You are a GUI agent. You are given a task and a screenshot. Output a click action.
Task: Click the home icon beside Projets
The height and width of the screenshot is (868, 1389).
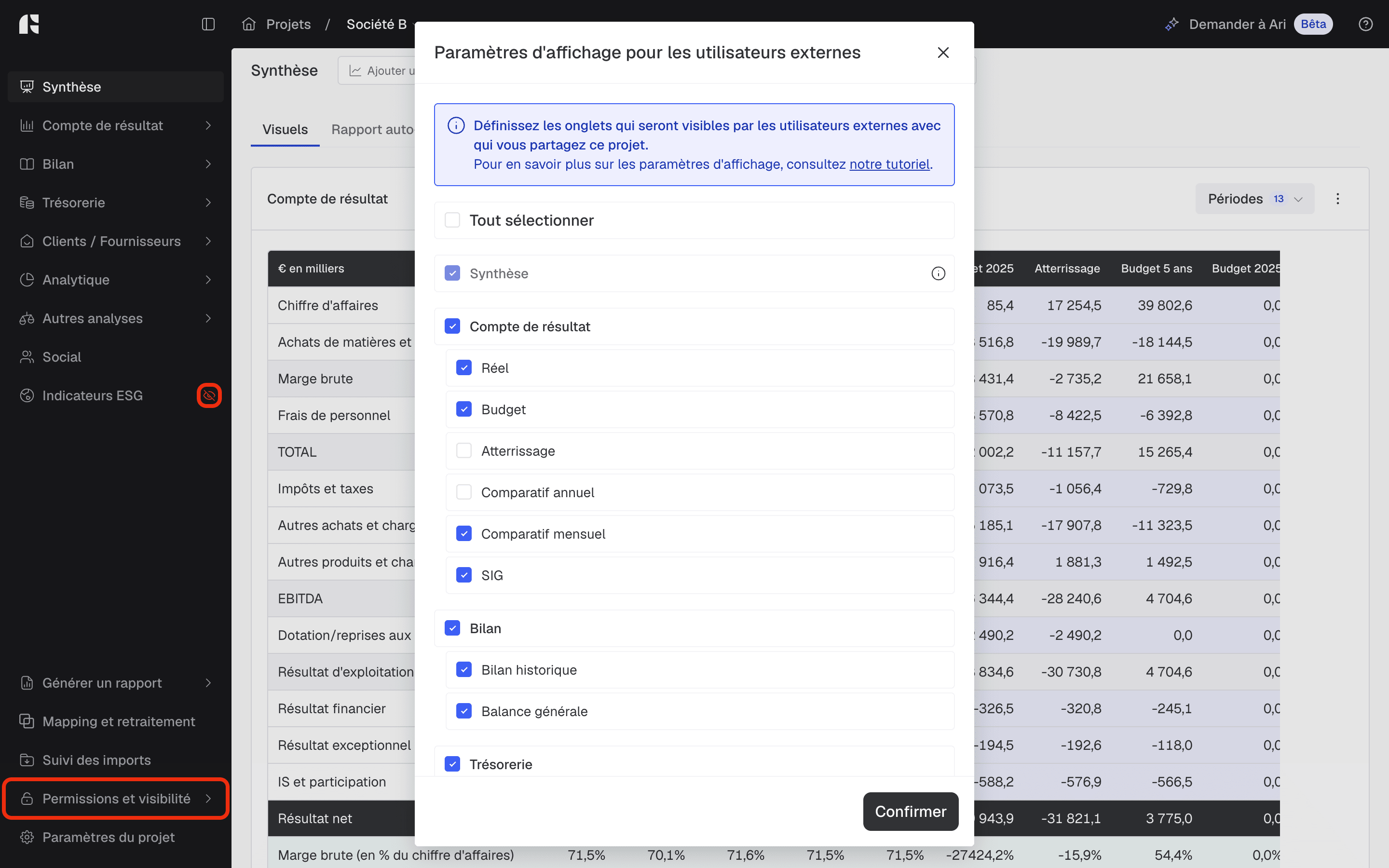248,24
